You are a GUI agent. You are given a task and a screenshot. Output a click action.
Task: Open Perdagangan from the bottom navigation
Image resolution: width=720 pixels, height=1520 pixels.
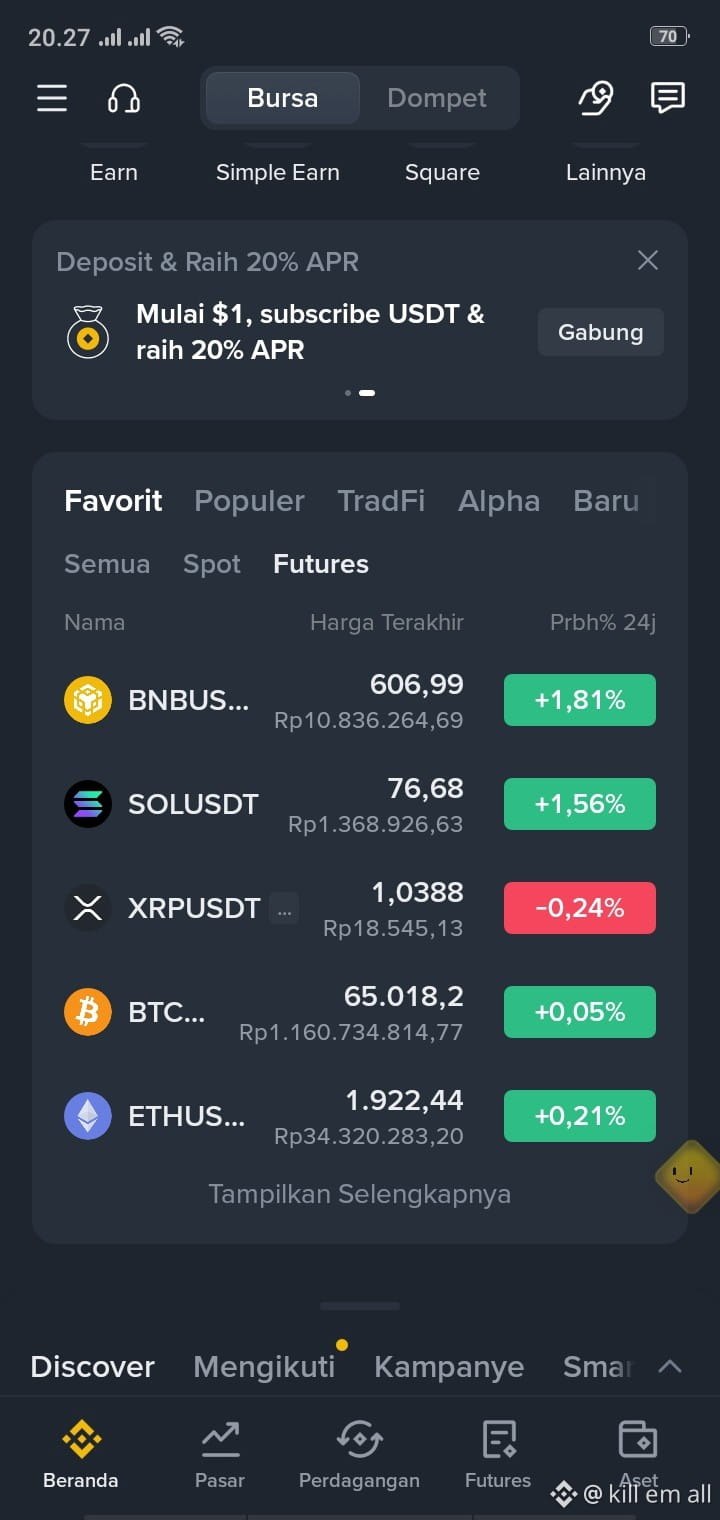[359, 1454]
